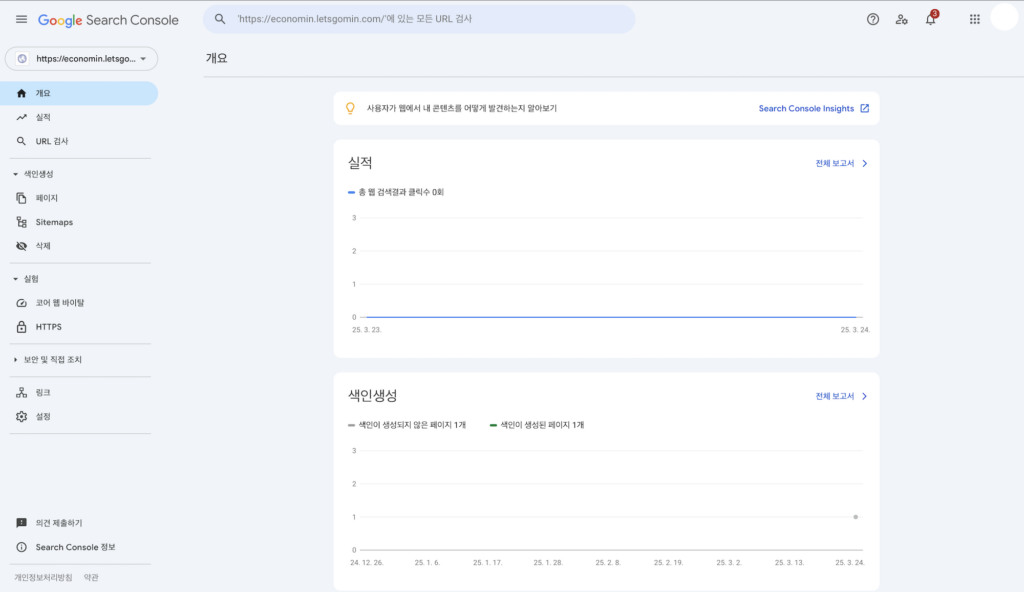1024x592 pixels.
Task: Open Search Console Insights link
Action: point(806,108)
